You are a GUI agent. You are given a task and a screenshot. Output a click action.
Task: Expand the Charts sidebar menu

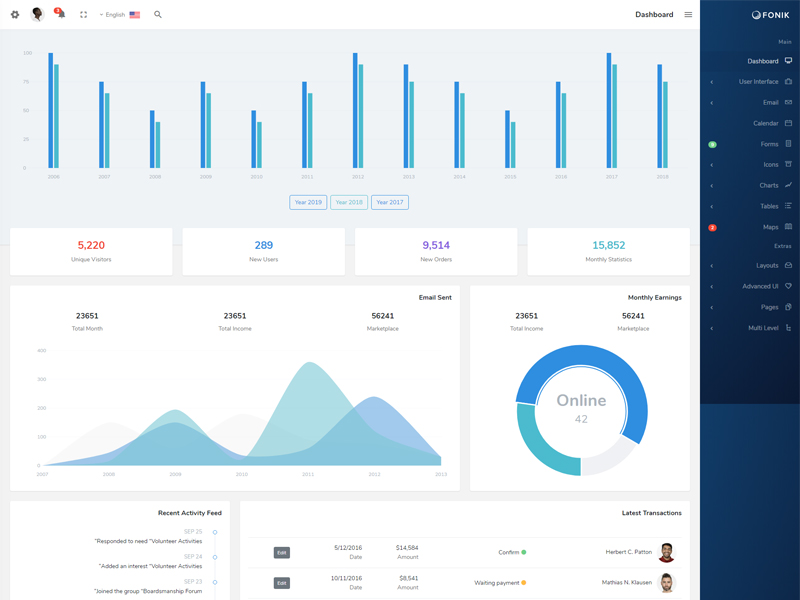768,185
